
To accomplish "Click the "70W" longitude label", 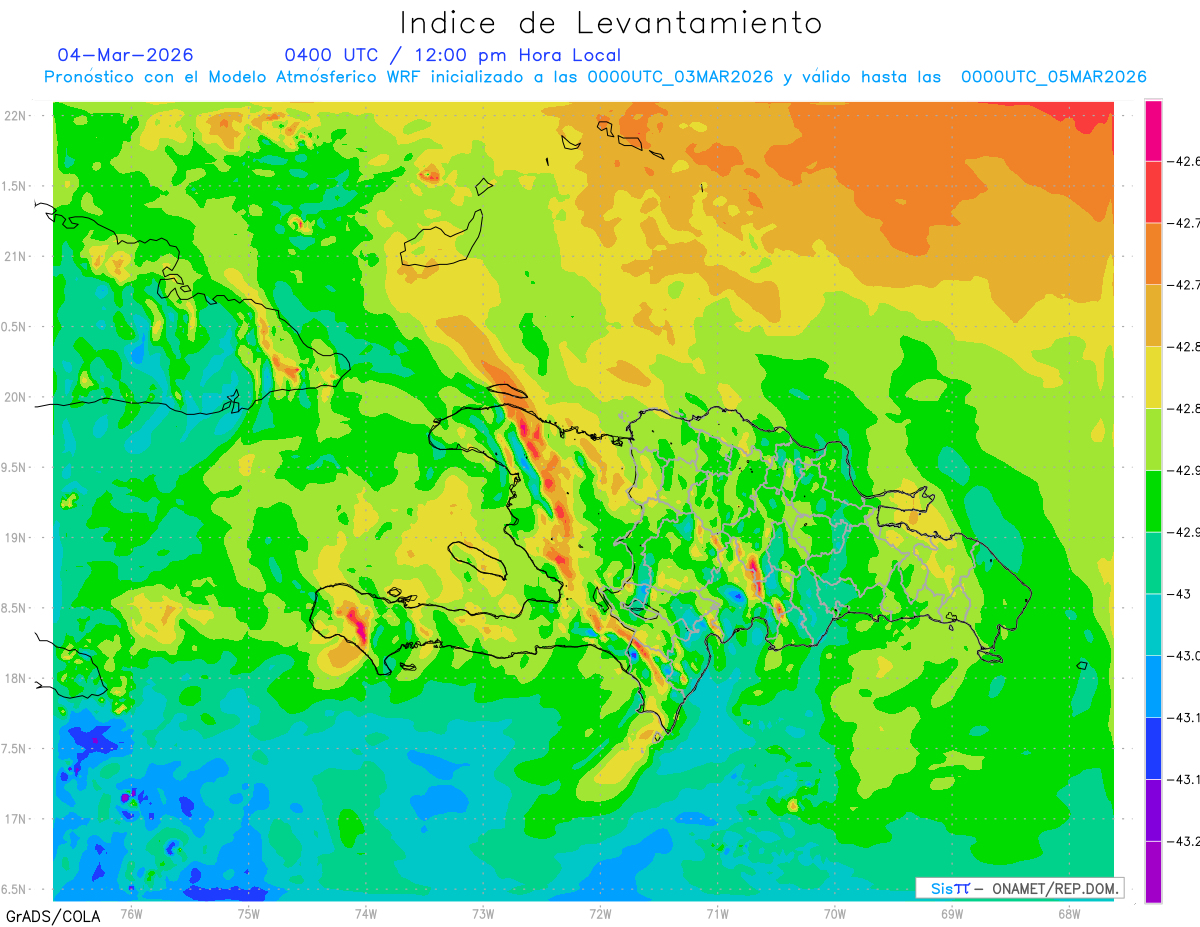I will click(834, 914).
